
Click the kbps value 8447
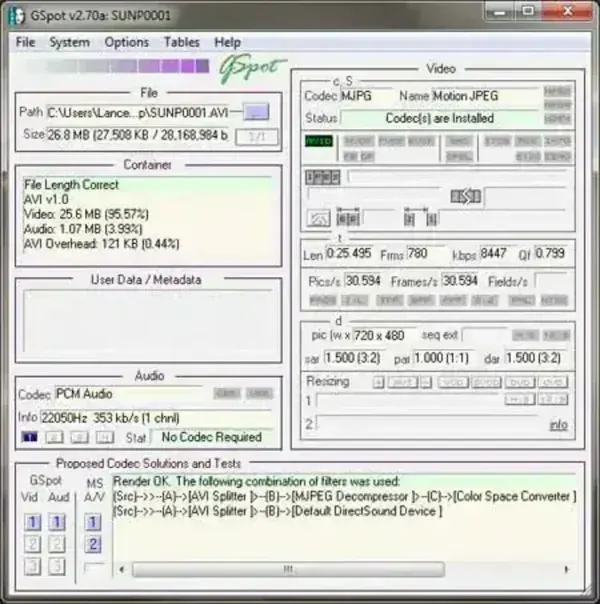pos(494,253)
